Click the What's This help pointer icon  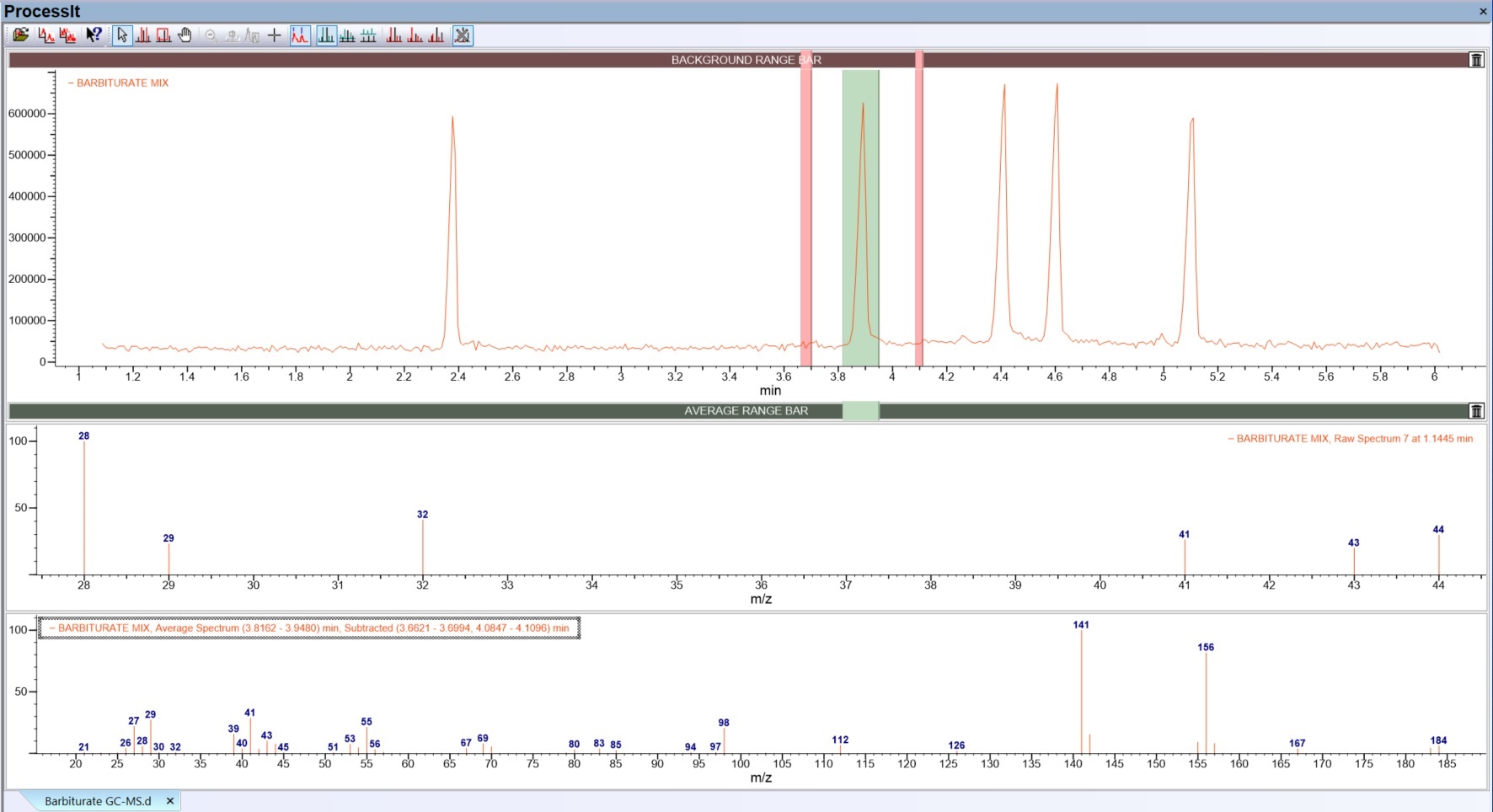pos(94,35)
